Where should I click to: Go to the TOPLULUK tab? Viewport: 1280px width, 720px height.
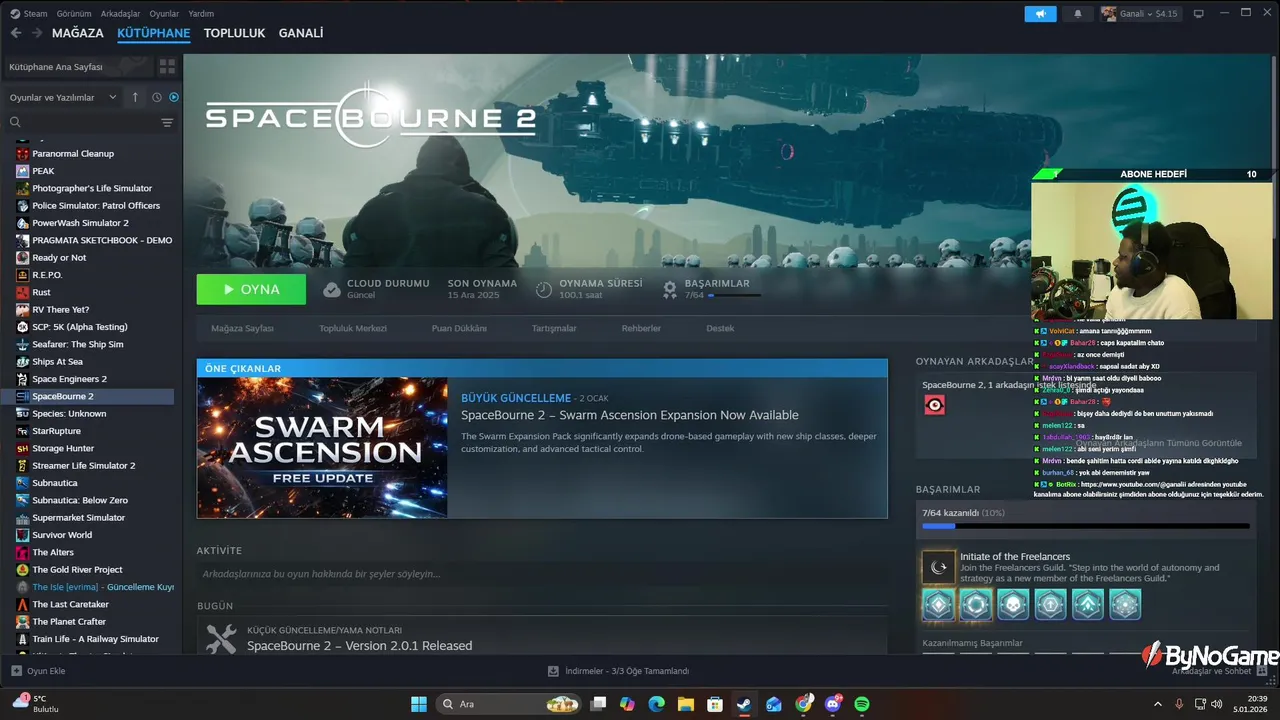234,33
